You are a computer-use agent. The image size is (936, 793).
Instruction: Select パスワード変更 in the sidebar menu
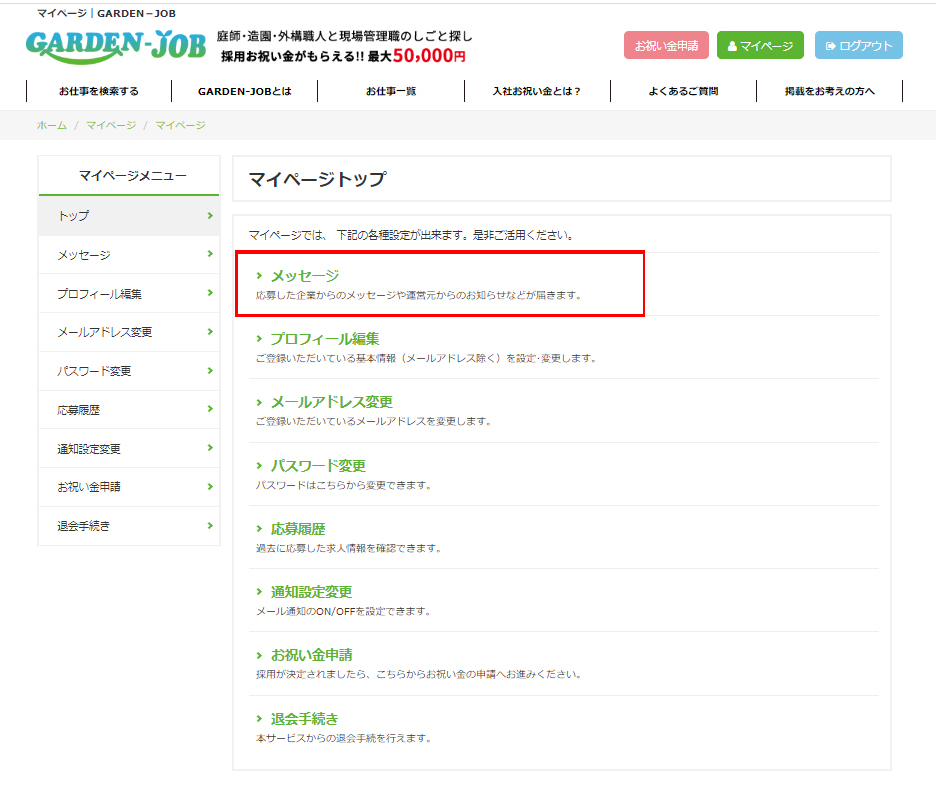pos(129,371)
